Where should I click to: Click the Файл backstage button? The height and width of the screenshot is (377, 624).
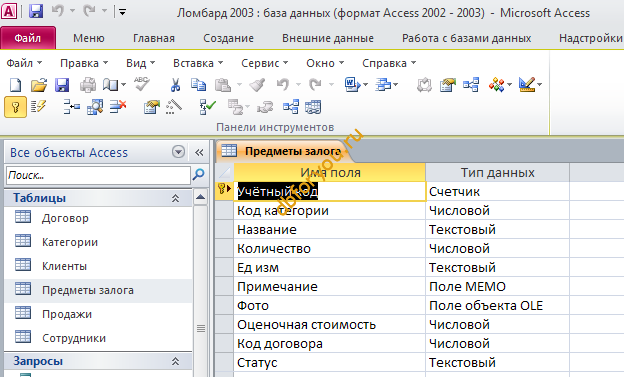(x=28, y=38)
